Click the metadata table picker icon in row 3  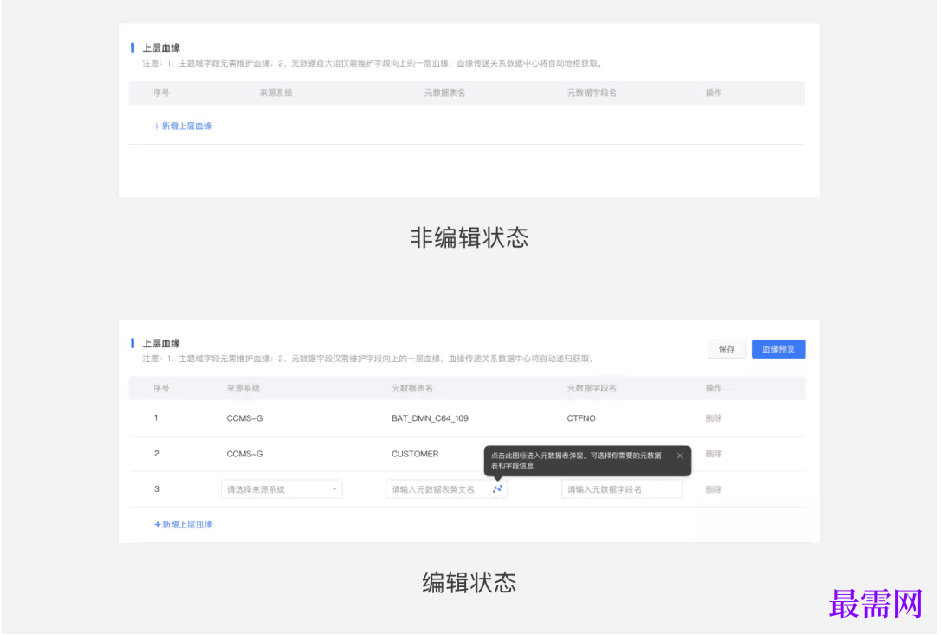497,489
